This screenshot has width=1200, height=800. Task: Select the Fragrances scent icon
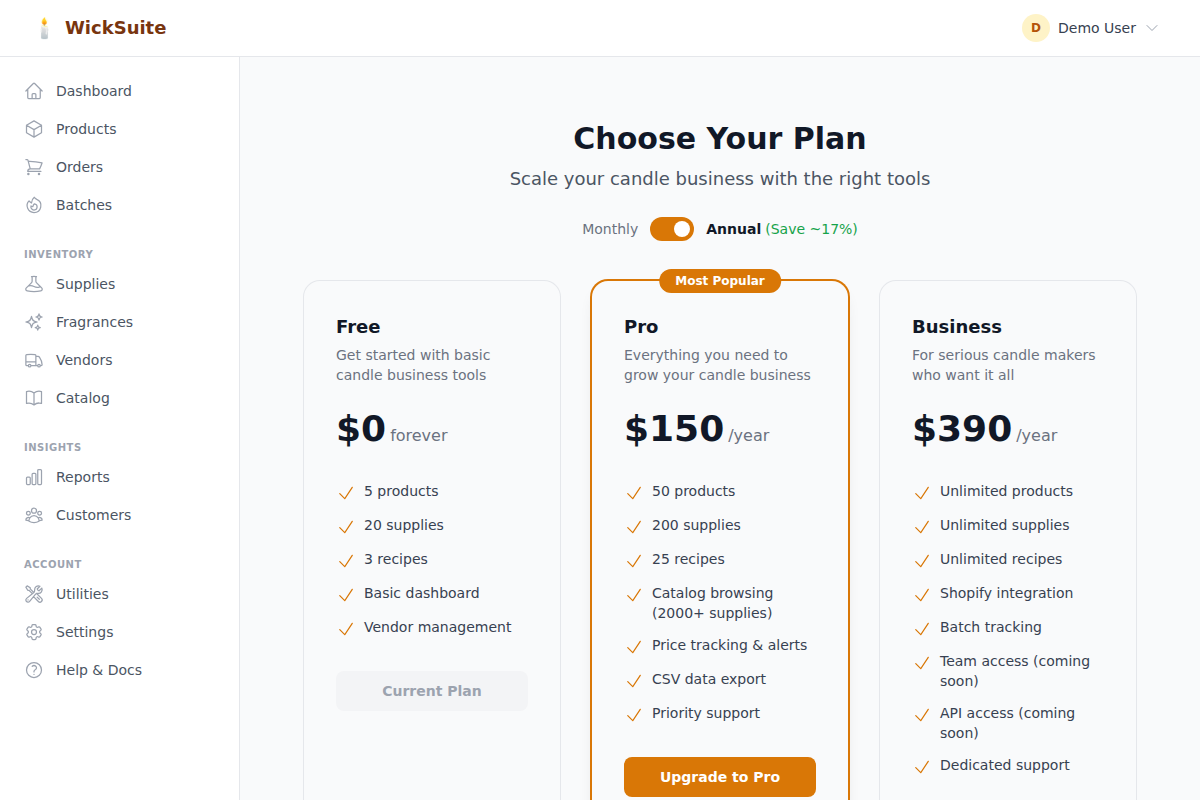pyautogui.click(x=34, y=321)
